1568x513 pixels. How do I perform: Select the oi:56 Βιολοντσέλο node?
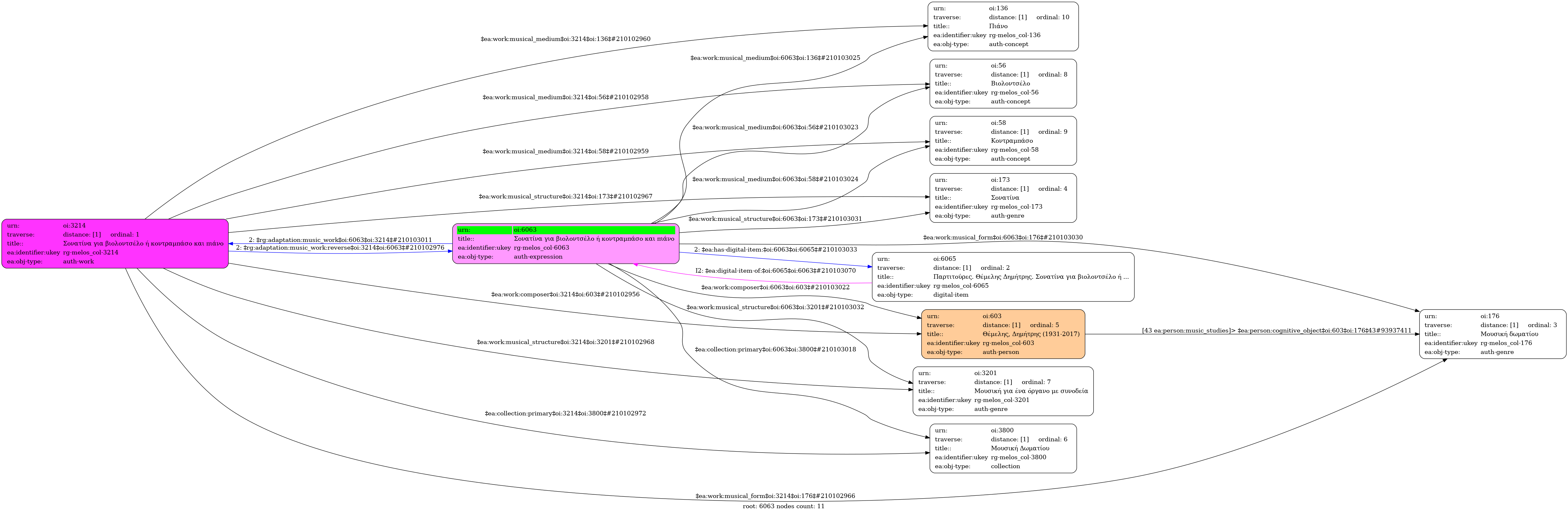1003,84
